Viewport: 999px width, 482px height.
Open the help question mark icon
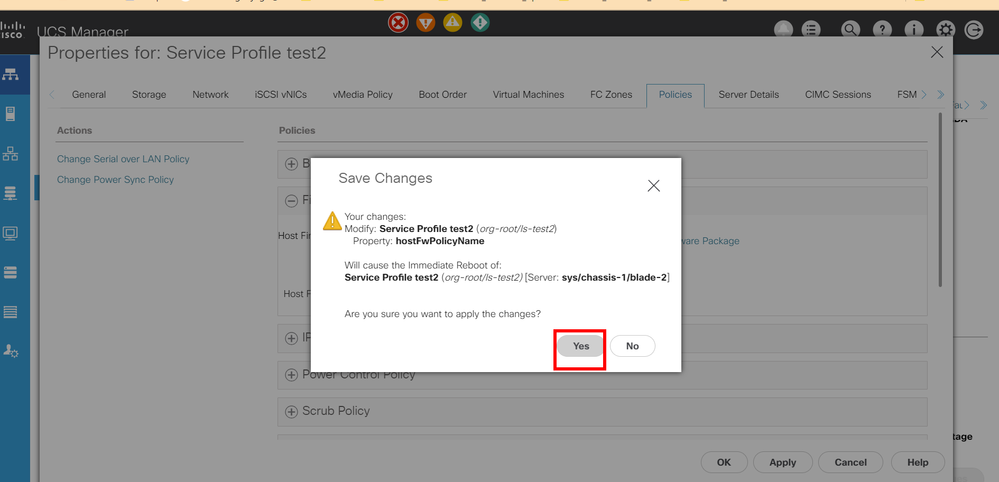[x=882, y=29]
